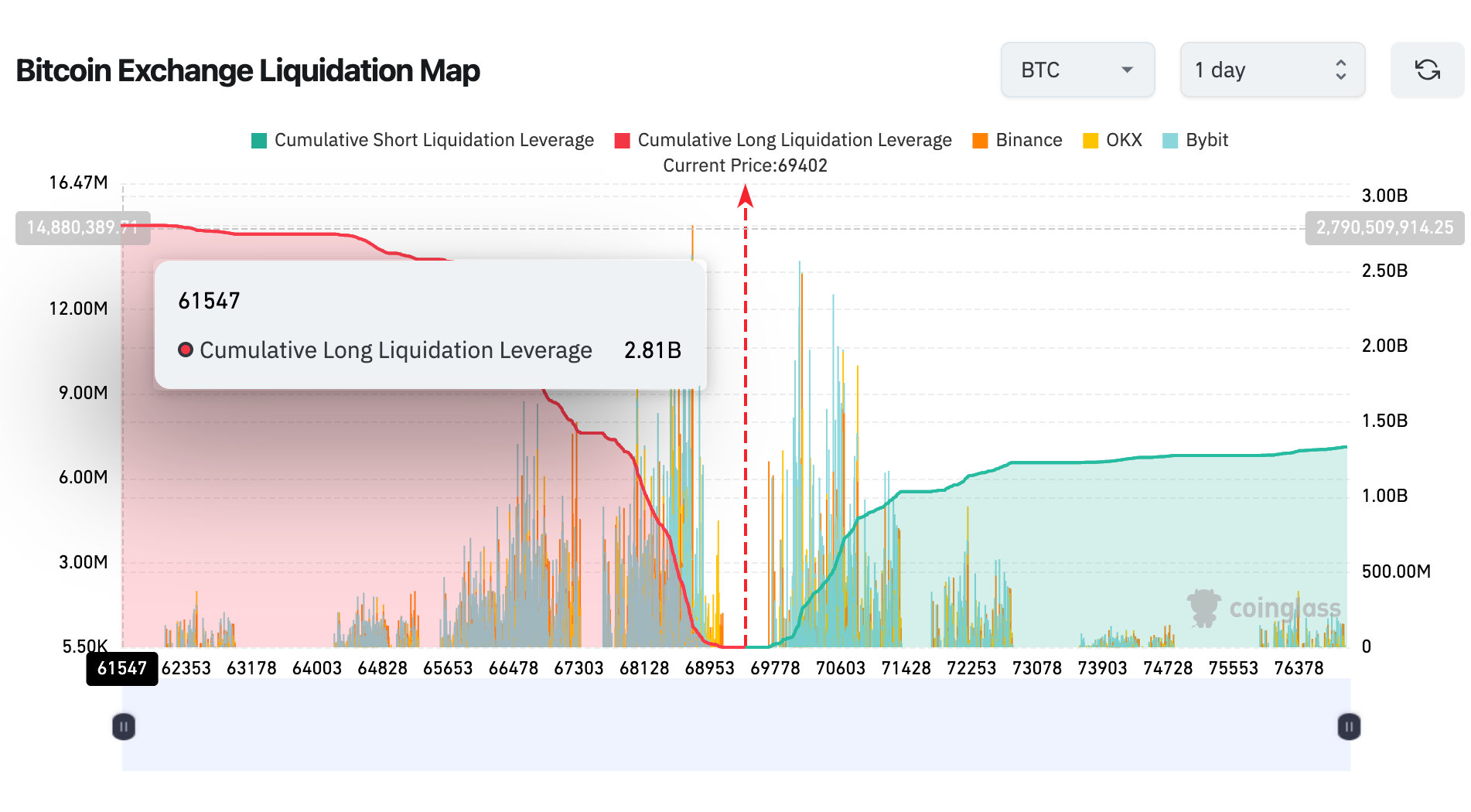Click the red bullet icon inside the tooltip
The height and width of the screenshot is (812, 1471).
pyautogui.click(x=186, y=350)
